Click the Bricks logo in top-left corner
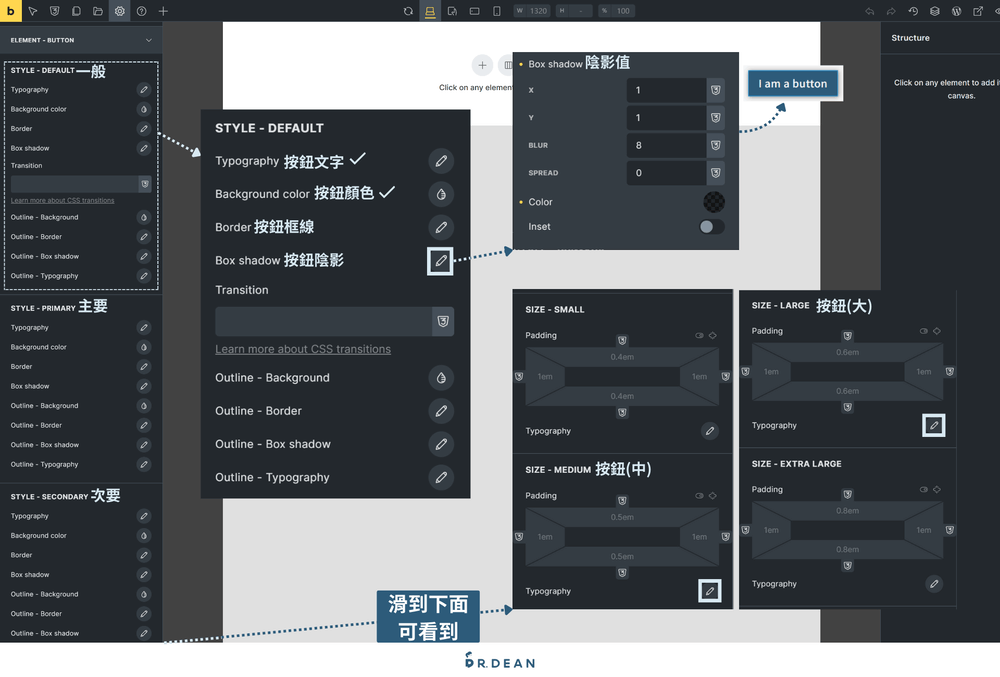The height and width of the screenshot is (677, 1000). tap(11, 11)
